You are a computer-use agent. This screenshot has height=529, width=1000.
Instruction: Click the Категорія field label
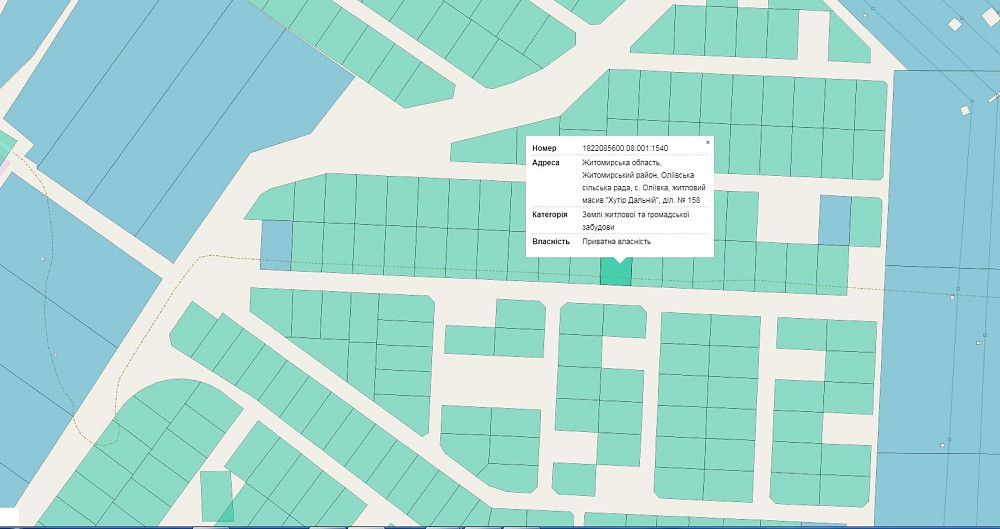[550, 214]
